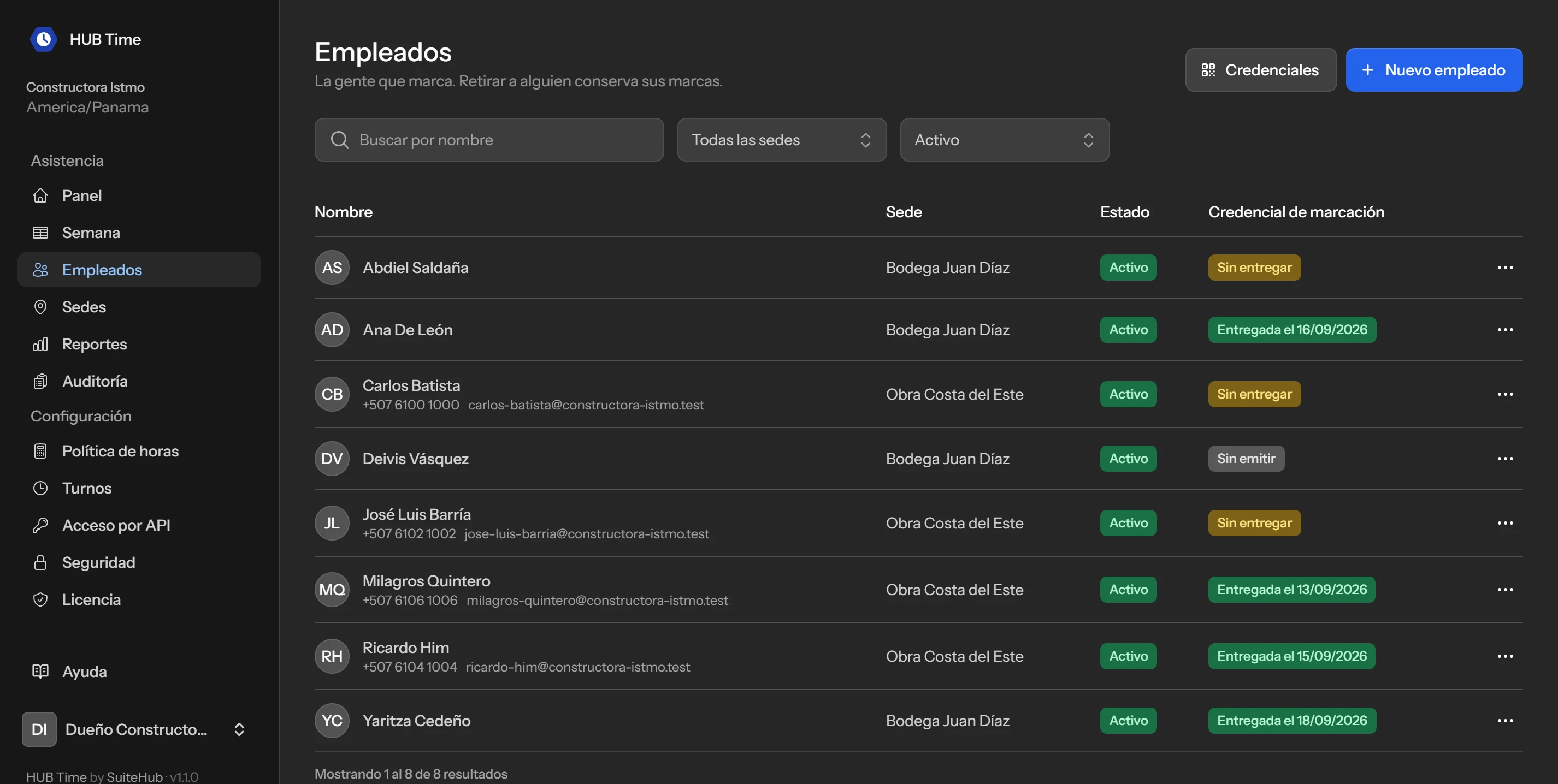1558x784 pixels.
Task: Click the Semana table icon
Action: tap(40, 233)
